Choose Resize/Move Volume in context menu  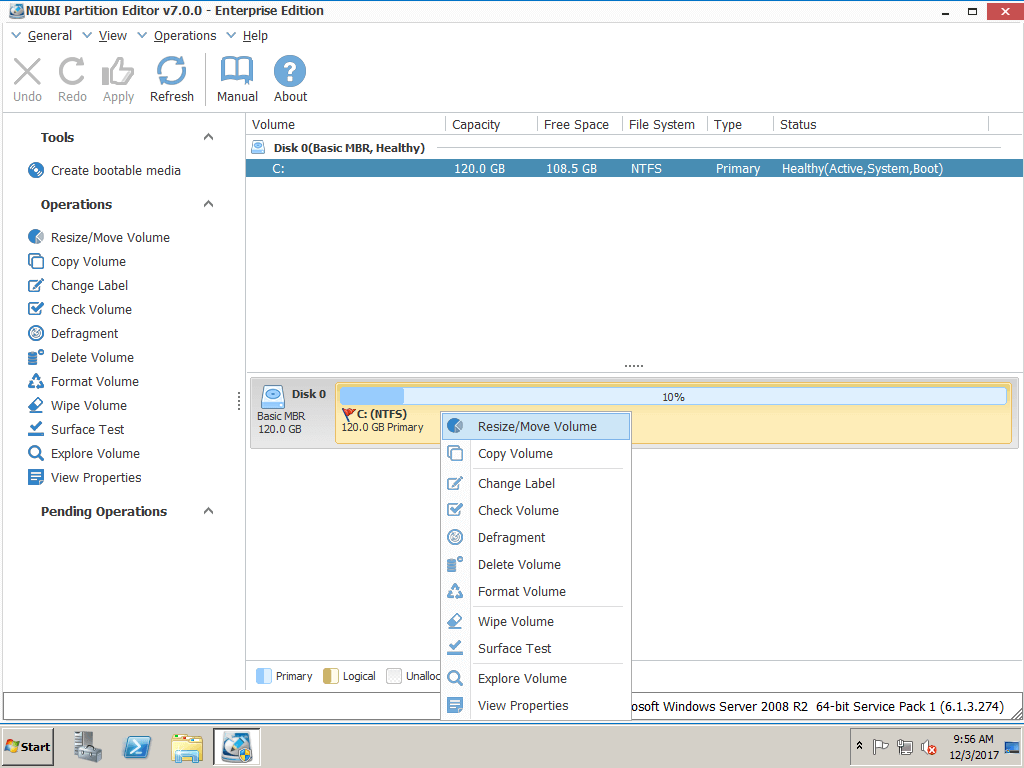click(x=536, y=426)
